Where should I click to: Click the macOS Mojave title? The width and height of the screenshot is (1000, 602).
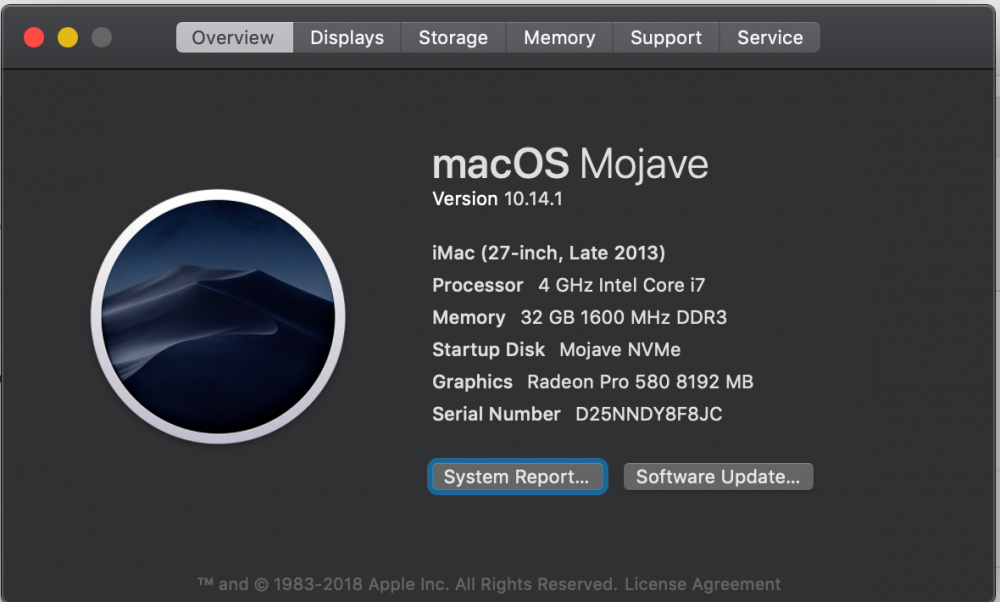(570, 165)
